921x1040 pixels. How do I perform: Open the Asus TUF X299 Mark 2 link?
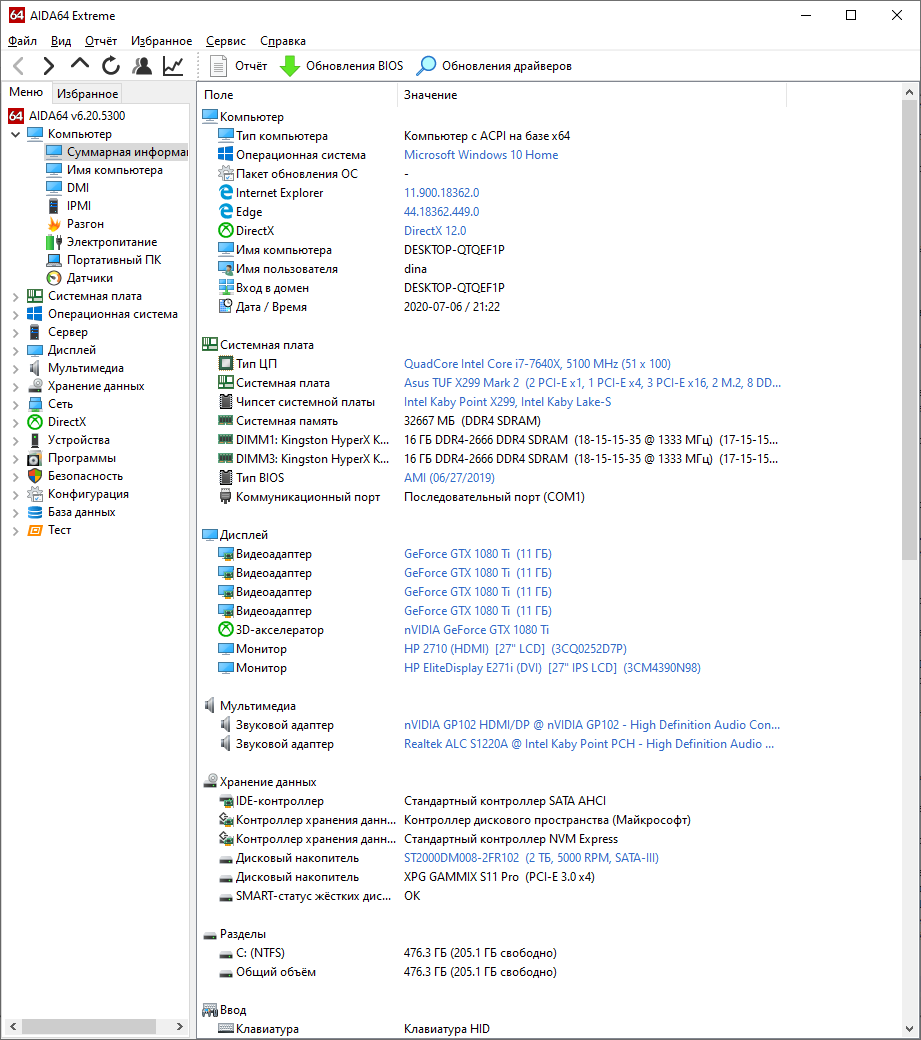point(592,383)
